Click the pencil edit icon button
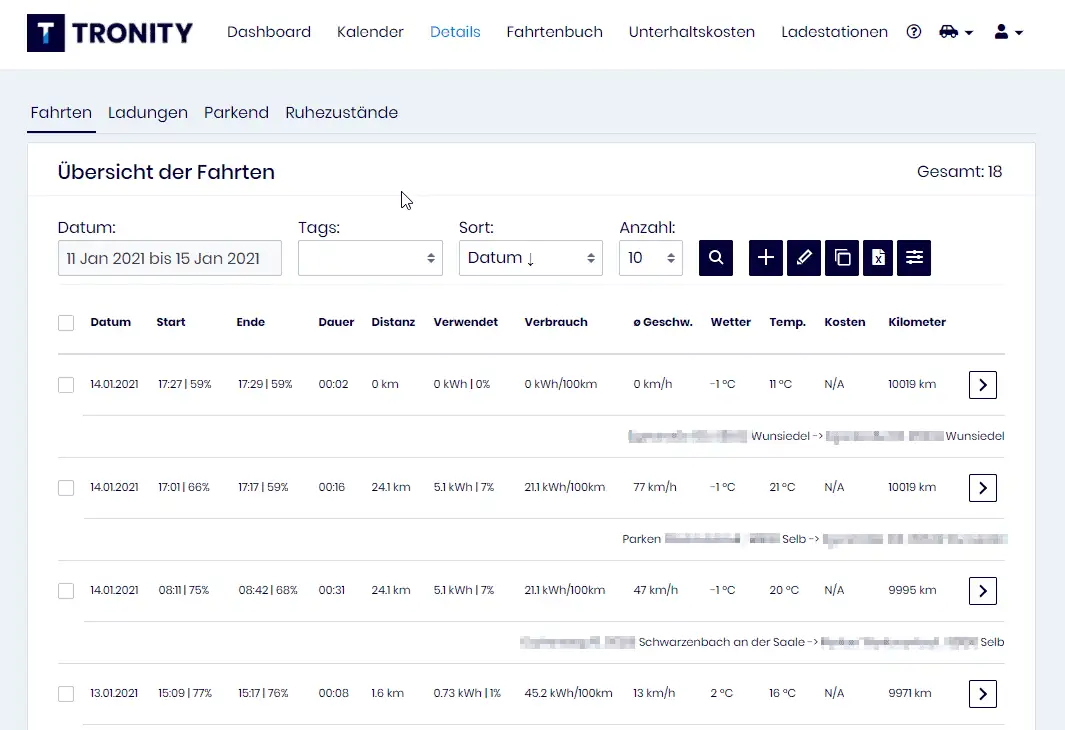 click(804, 258)
